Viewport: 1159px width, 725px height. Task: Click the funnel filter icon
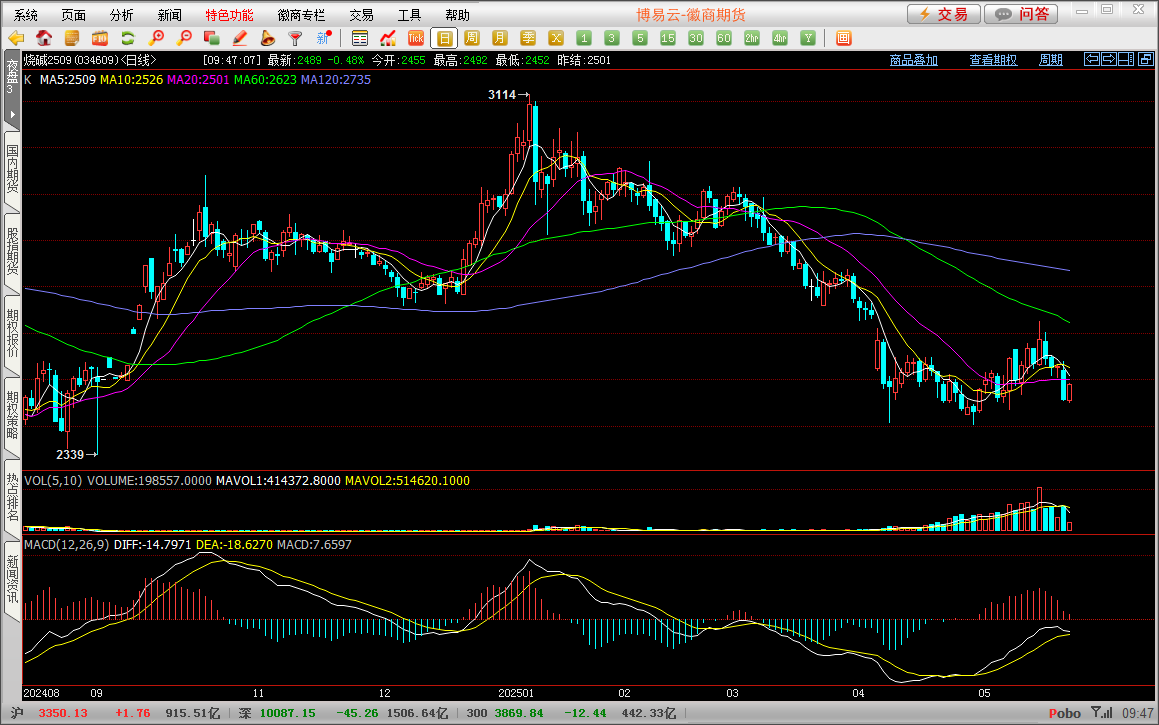[294, 38]
